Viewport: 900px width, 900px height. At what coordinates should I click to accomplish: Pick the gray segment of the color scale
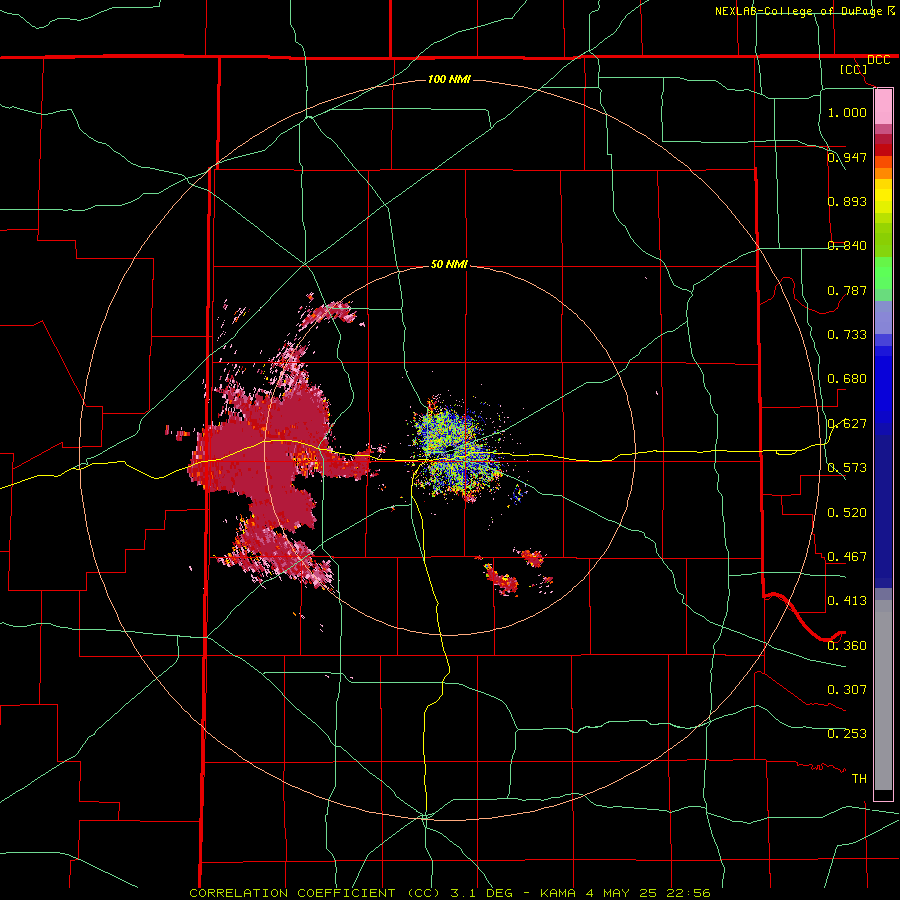click(883, 695)
